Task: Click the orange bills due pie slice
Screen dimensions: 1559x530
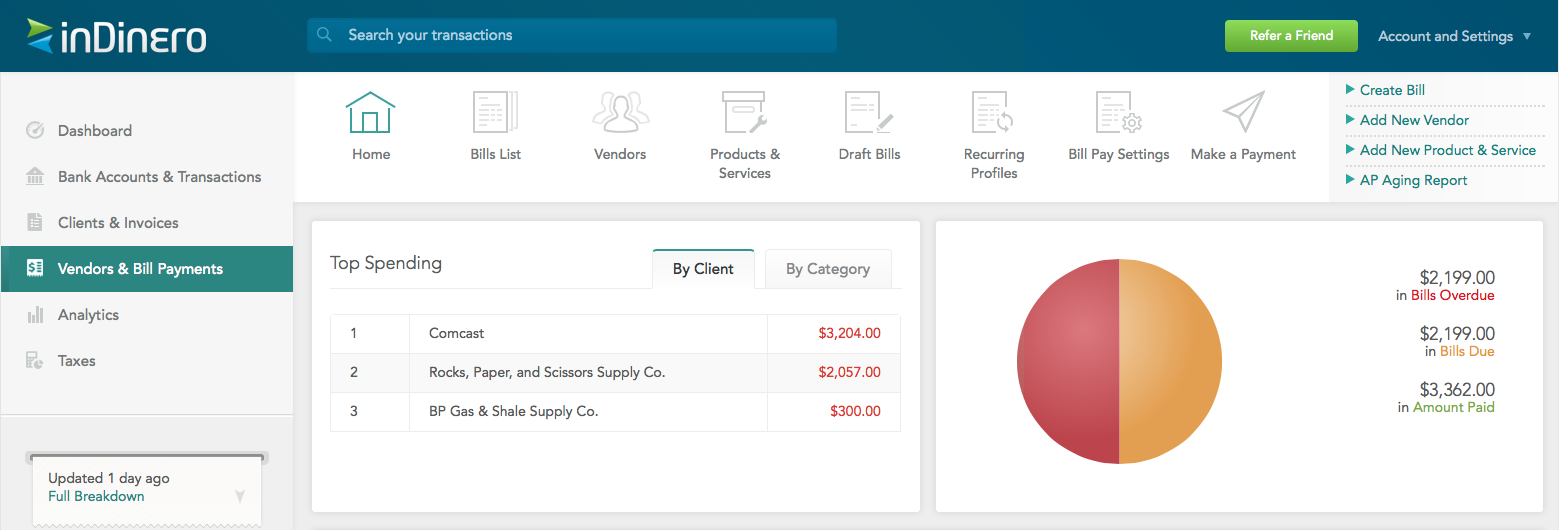Action: coord(1172,361)
